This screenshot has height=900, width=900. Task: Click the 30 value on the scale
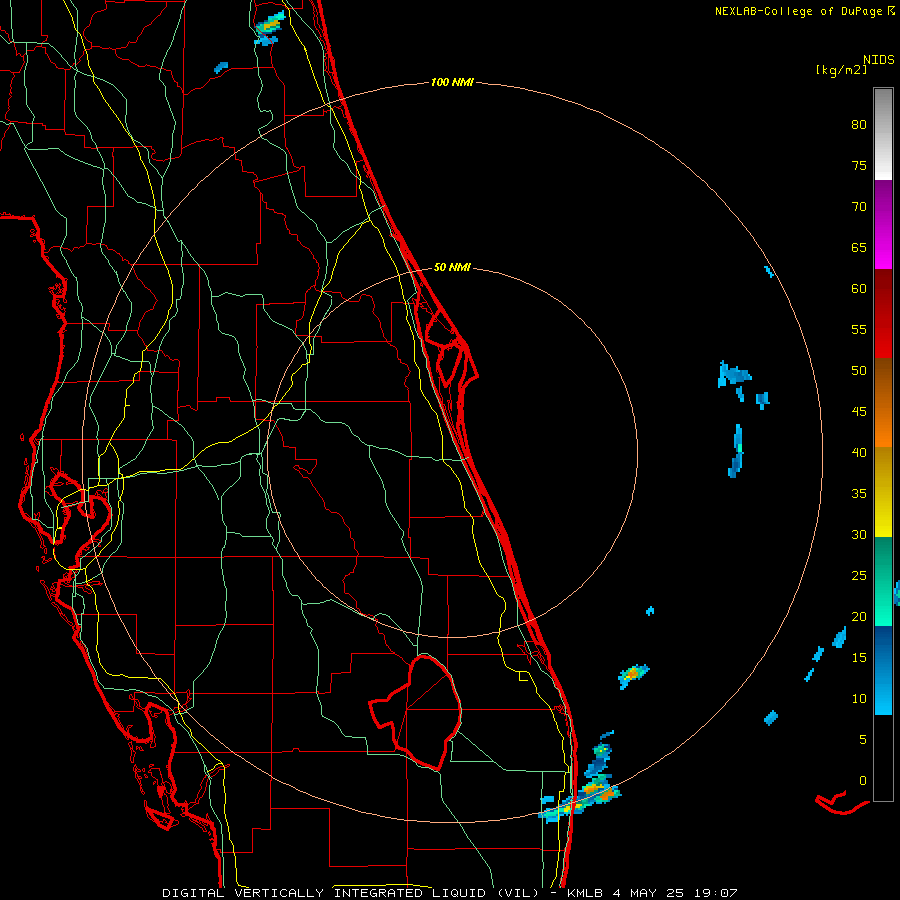click(859, 534)
